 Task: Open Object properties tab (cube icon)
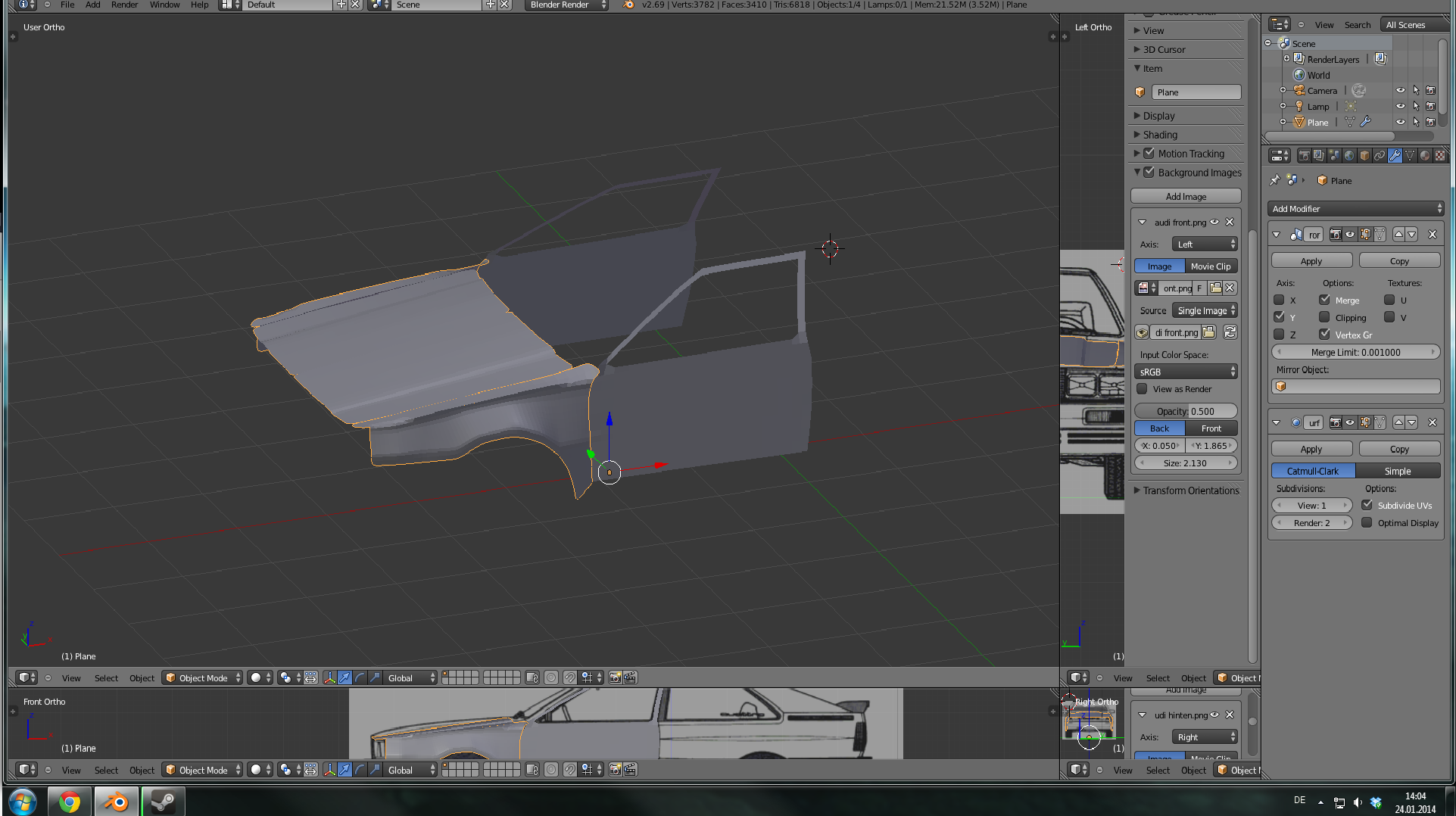[1364, 156]
